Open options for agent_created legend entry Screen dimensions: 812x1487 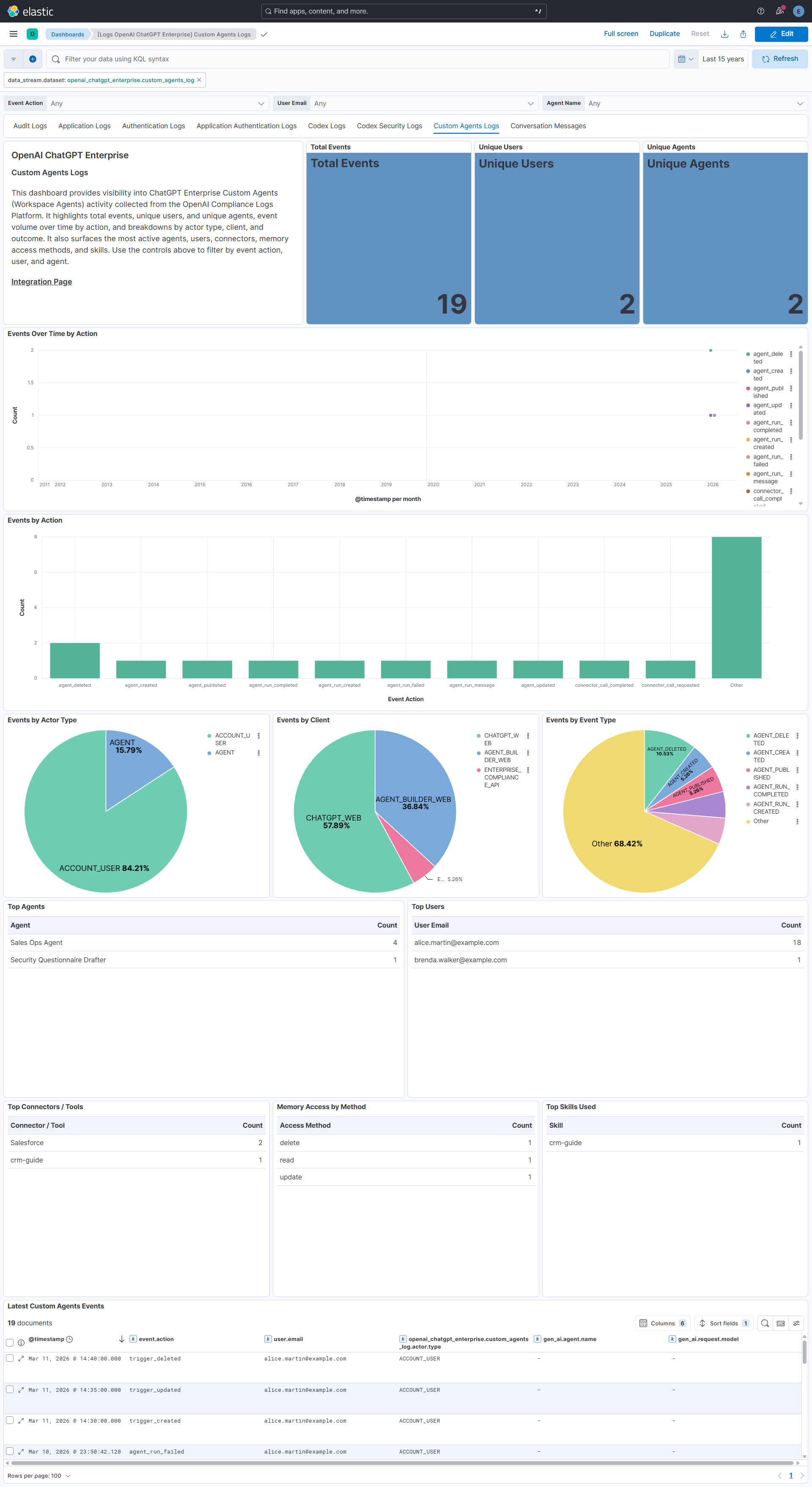click(791, 371)
